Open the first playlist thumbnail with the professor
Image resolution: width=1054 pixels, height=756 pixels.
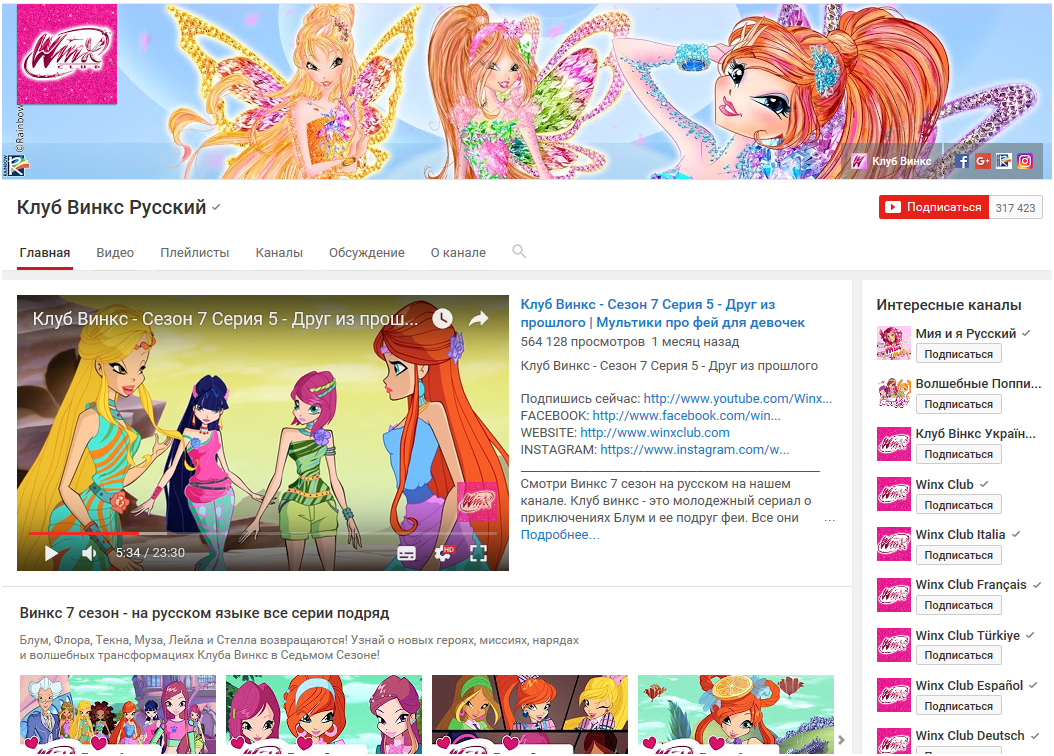click(118, 714)
